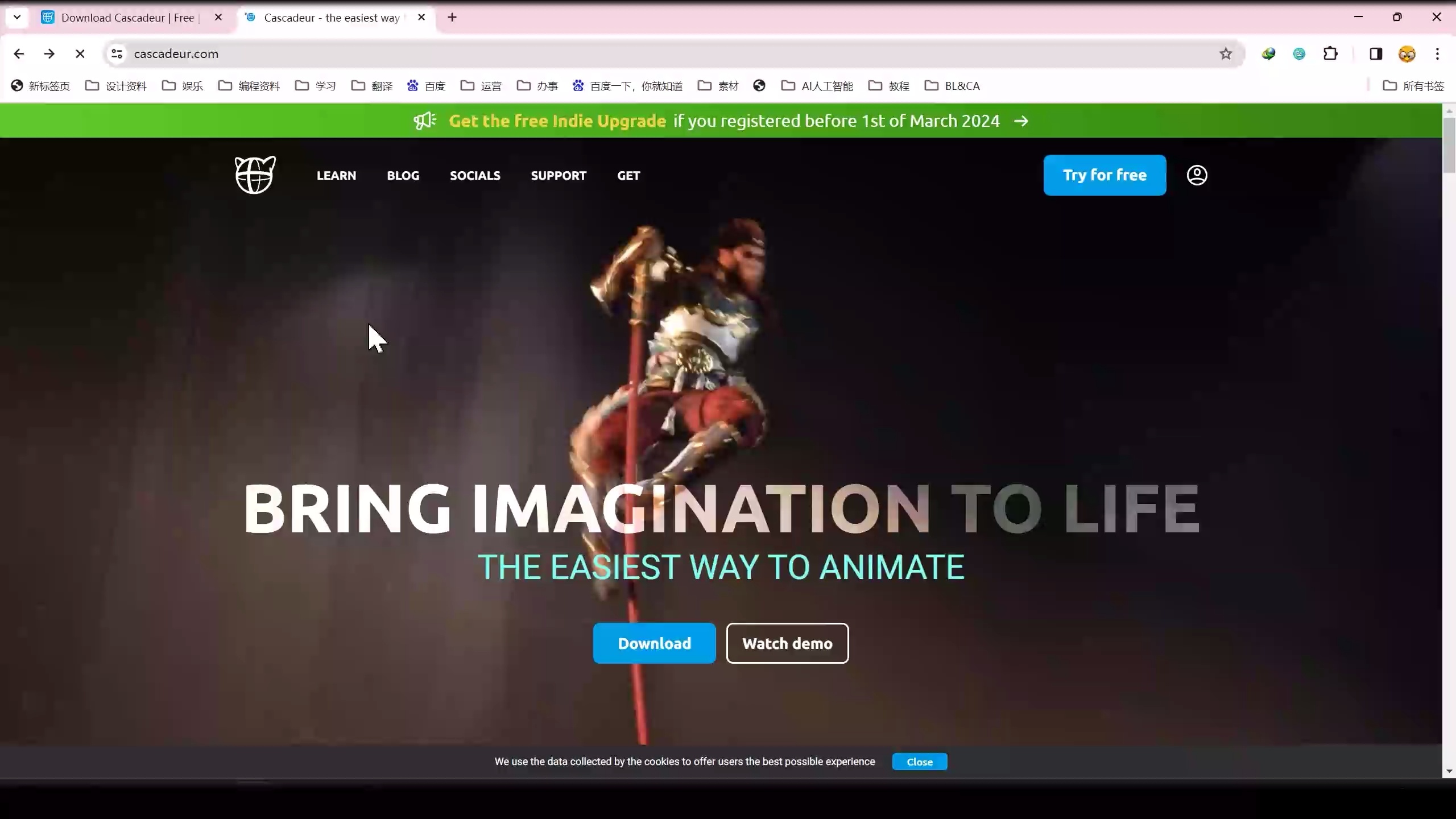Open the SUPPORT navigation menu

pyautogui.click(x=558, y=176)
